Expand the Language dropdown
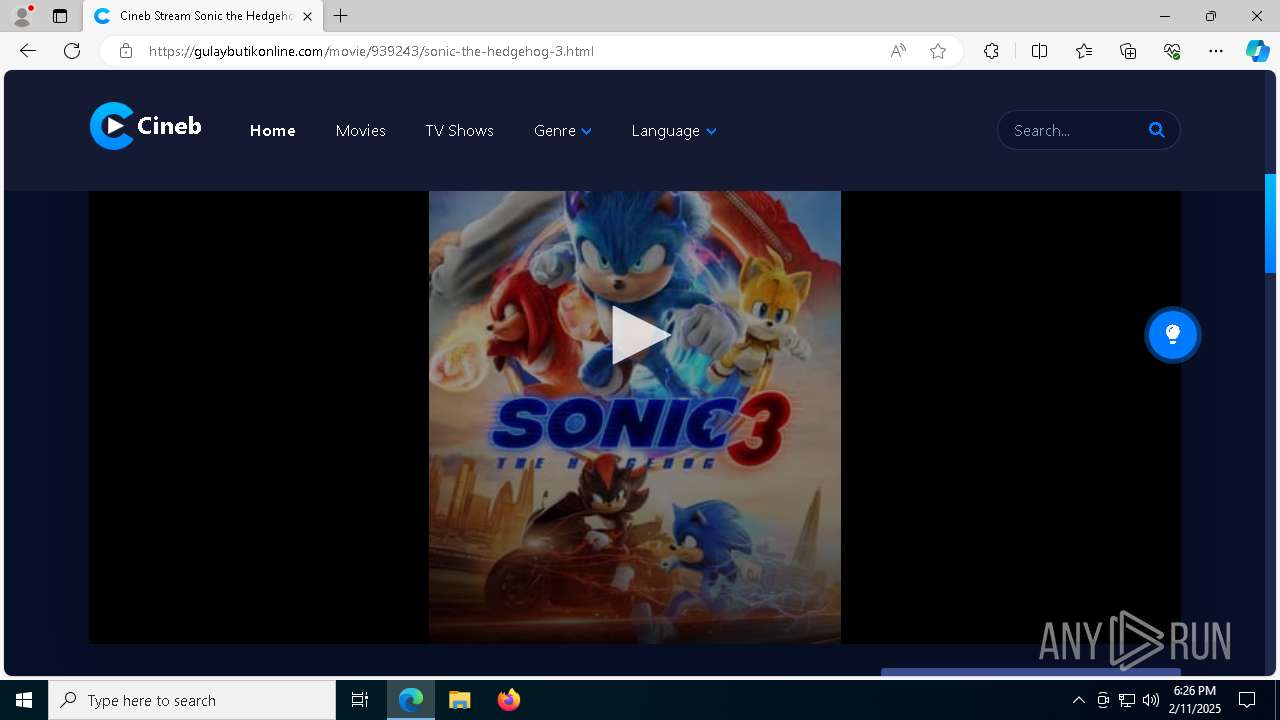This screenshot has height=720, width=1280. pos(673,131)
